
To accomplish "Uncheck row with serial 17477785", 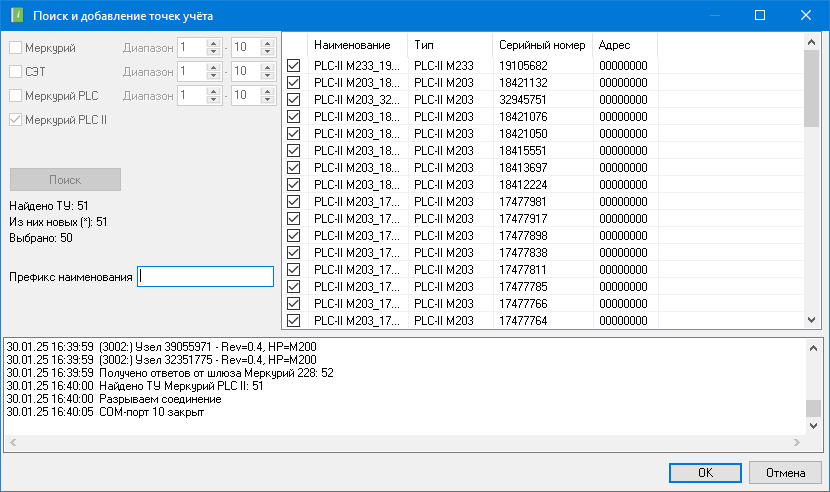I will pos(293,287).
